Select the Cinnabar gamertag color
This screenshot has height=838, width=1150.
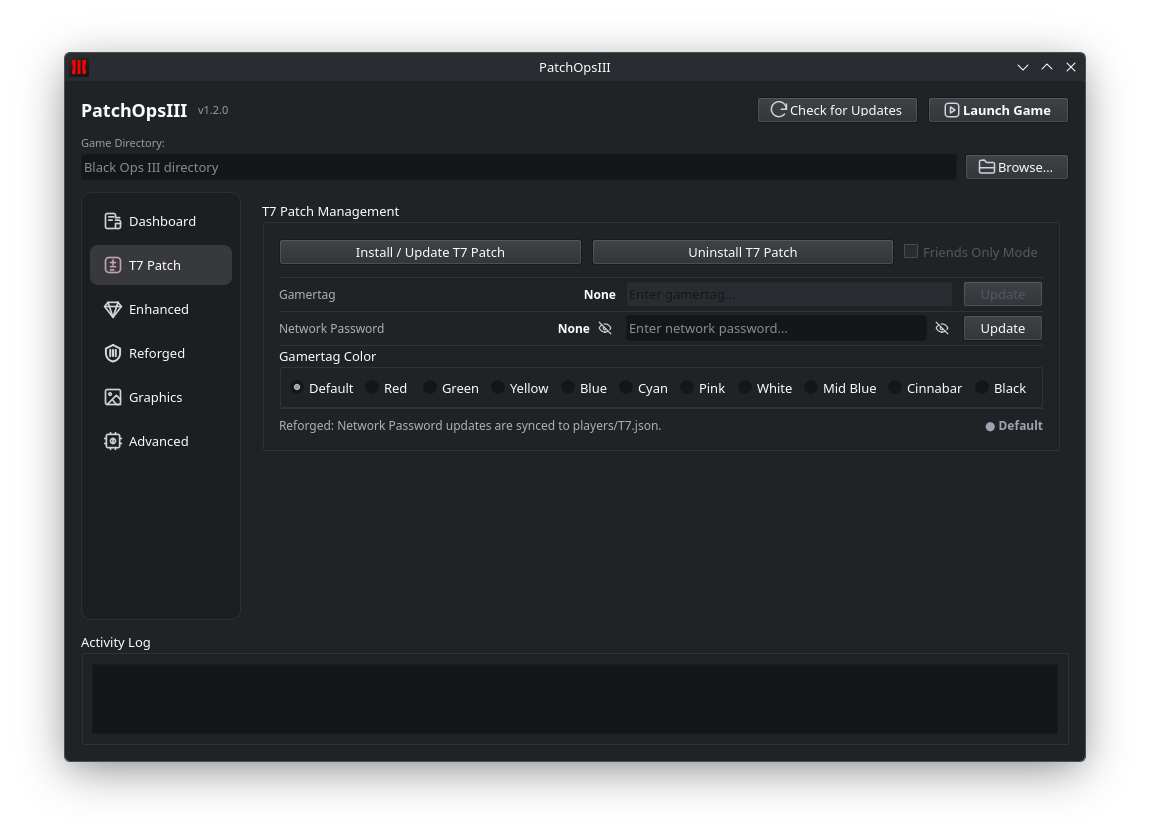coord(895,388)
